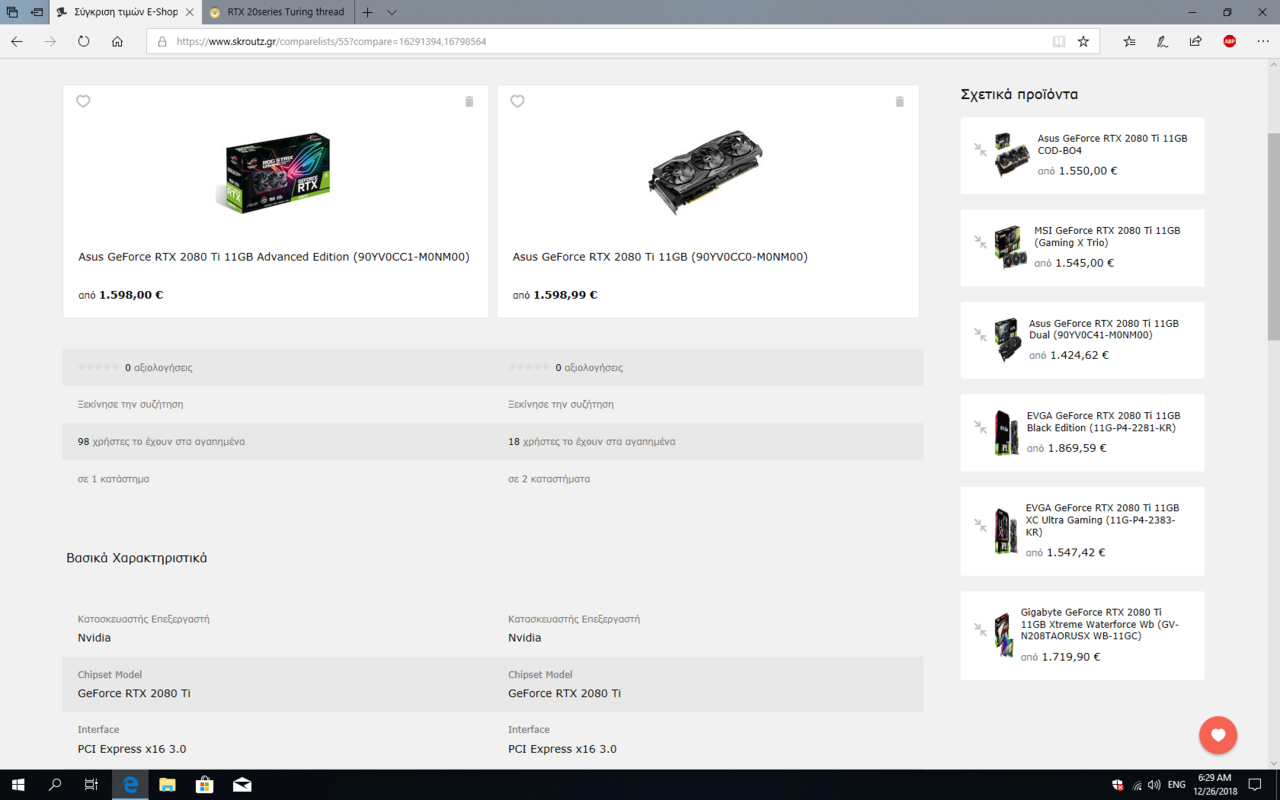The height and width of the screenshot is (800, 1280).
Task: Add EVGA Black Edition to comparison
Action: tap(980, 427)
